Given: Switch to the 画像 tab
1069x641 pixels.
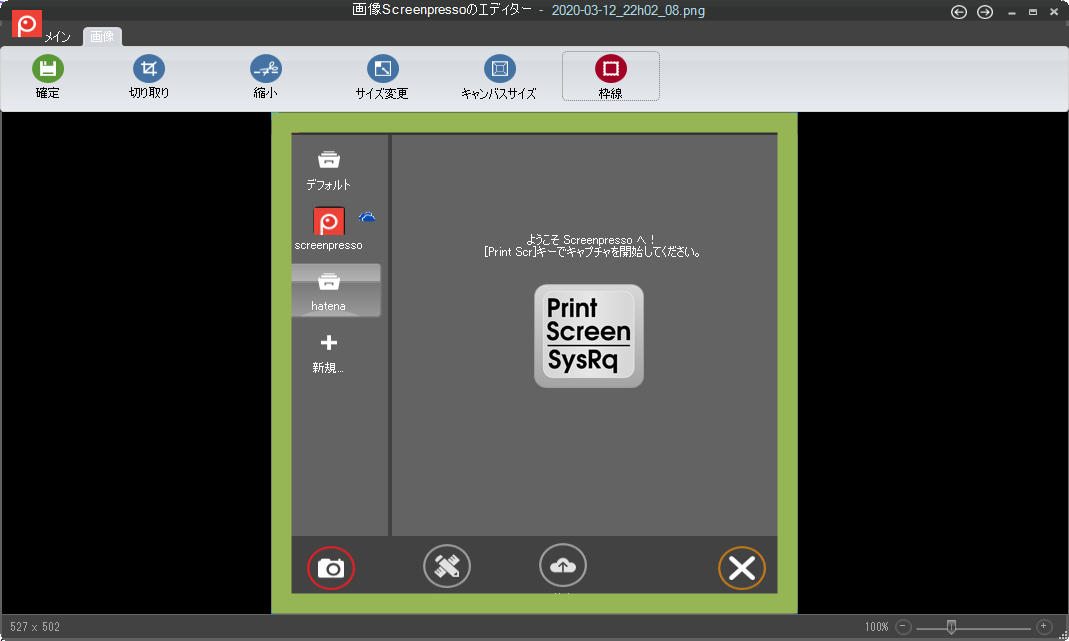Looking at the screenshot, I should click(102, 37).
